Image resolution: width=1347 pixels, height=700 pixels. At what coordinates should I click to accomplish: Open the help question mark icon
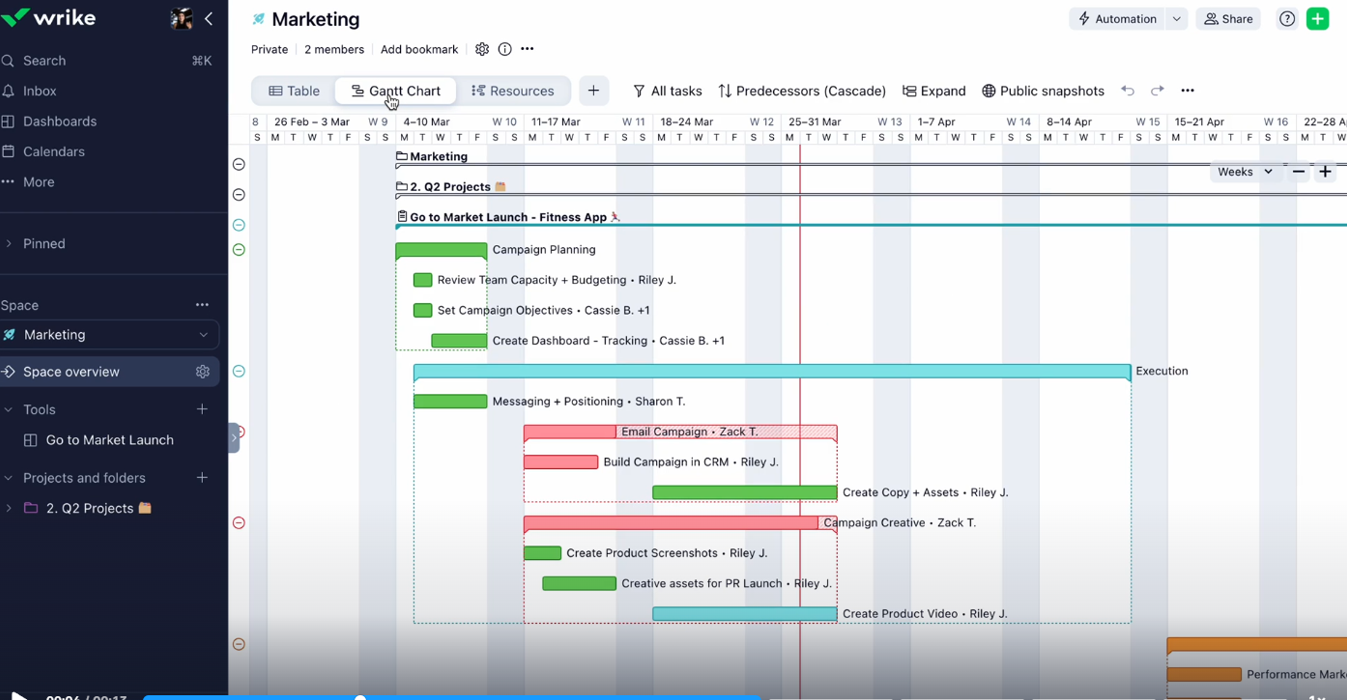pyautogui.click(x=1287, y=19)
